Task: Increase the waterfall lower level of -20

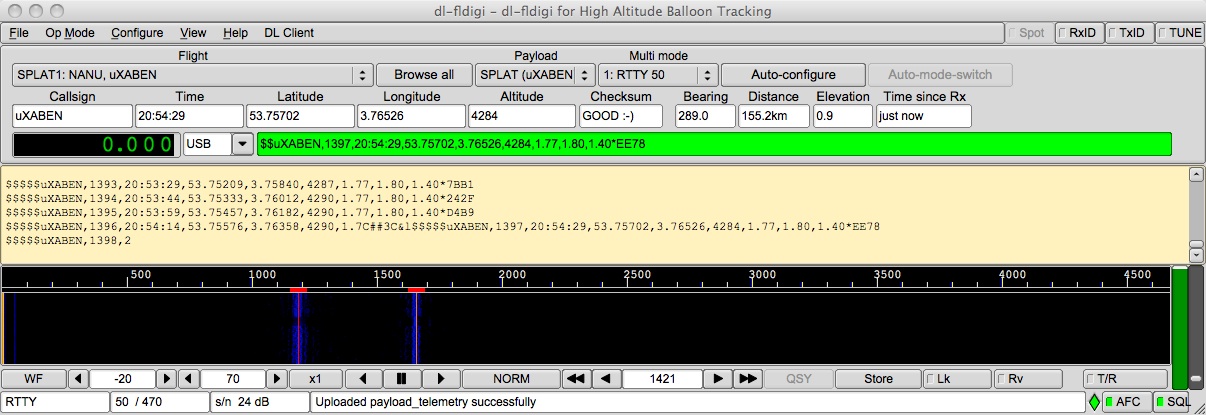Action: click(167, 379)
